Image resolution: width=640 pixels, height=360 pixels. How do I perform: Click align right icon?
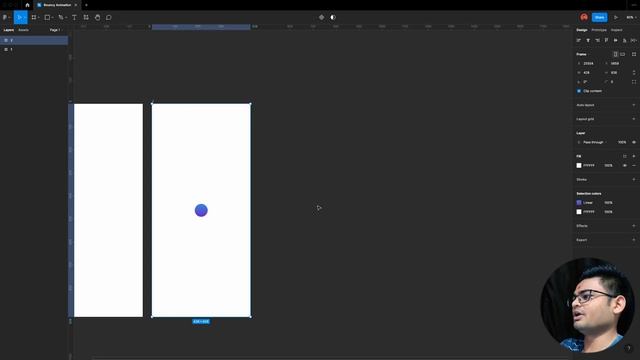(598, 40)
